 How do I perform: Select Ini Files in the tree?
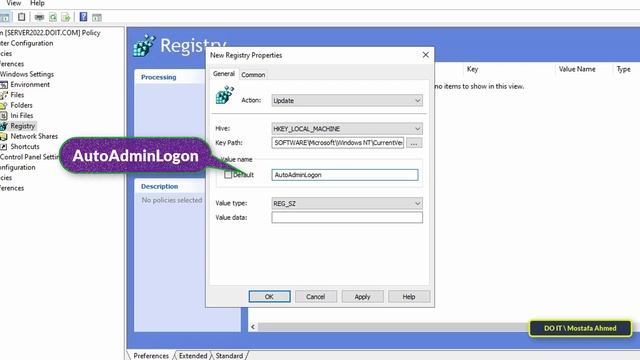(22, 116)
